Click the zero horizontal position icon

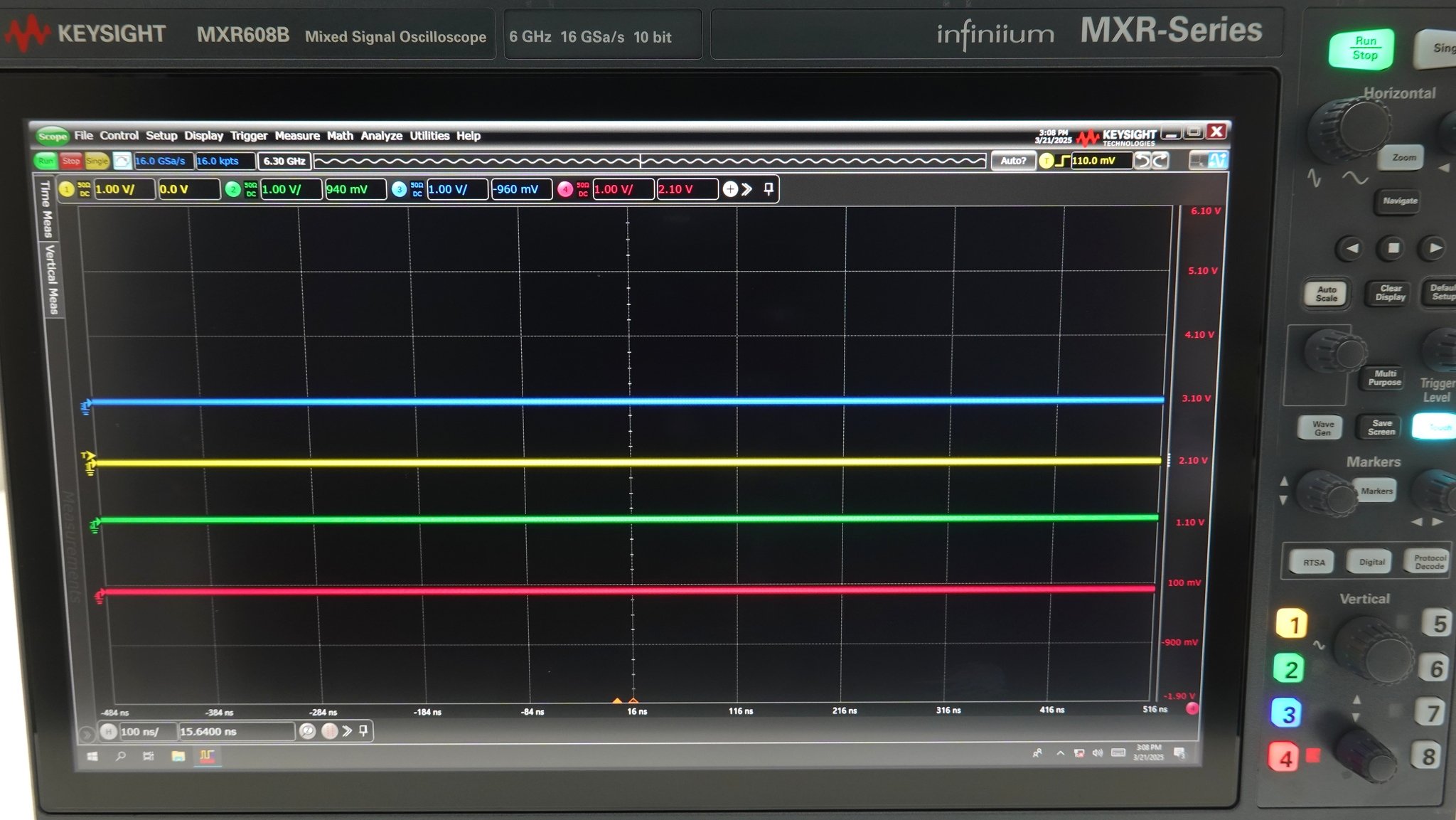(307, 731)
